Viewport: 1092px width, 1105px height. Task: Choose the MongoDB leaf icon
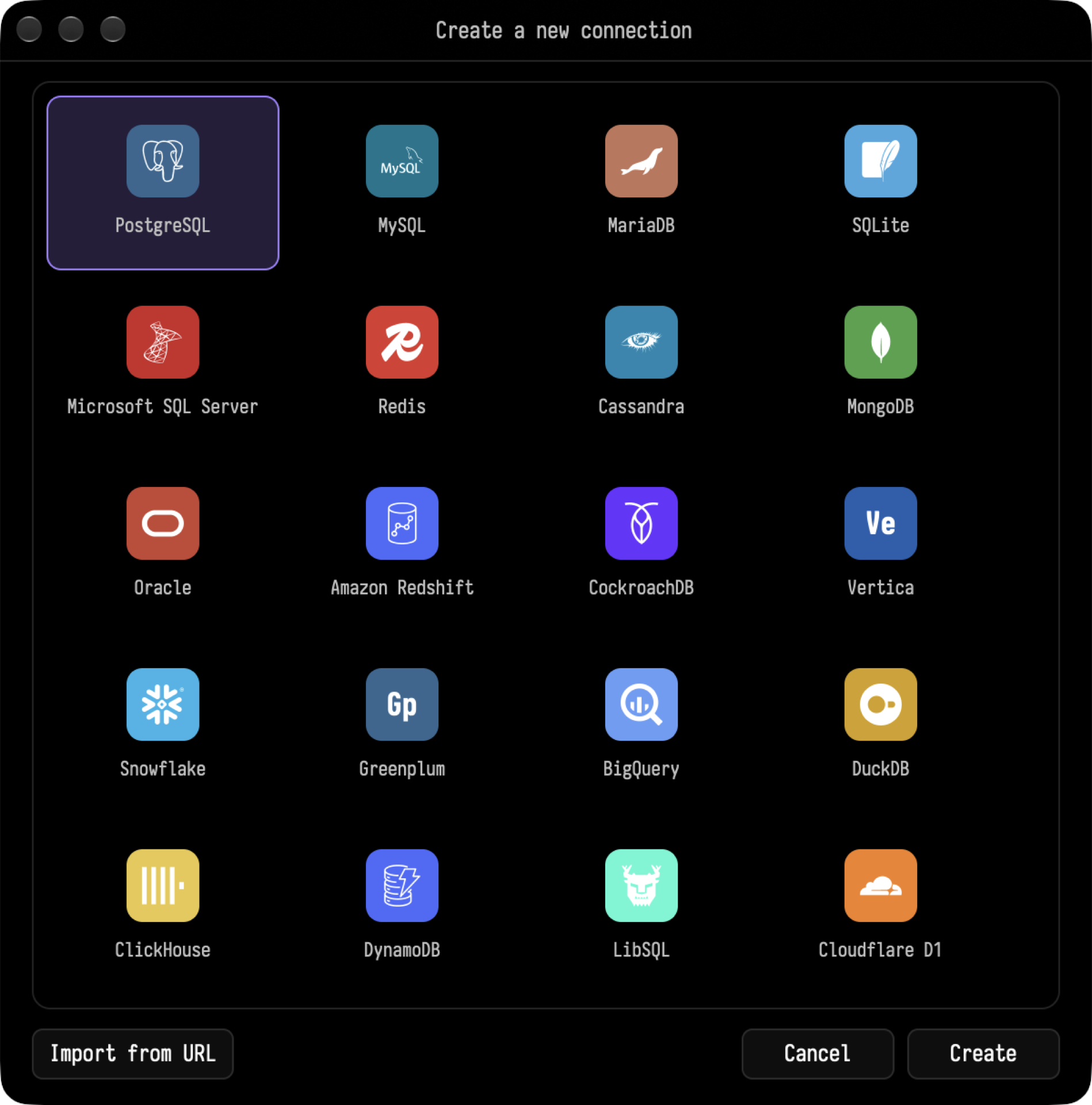[881, 342]
